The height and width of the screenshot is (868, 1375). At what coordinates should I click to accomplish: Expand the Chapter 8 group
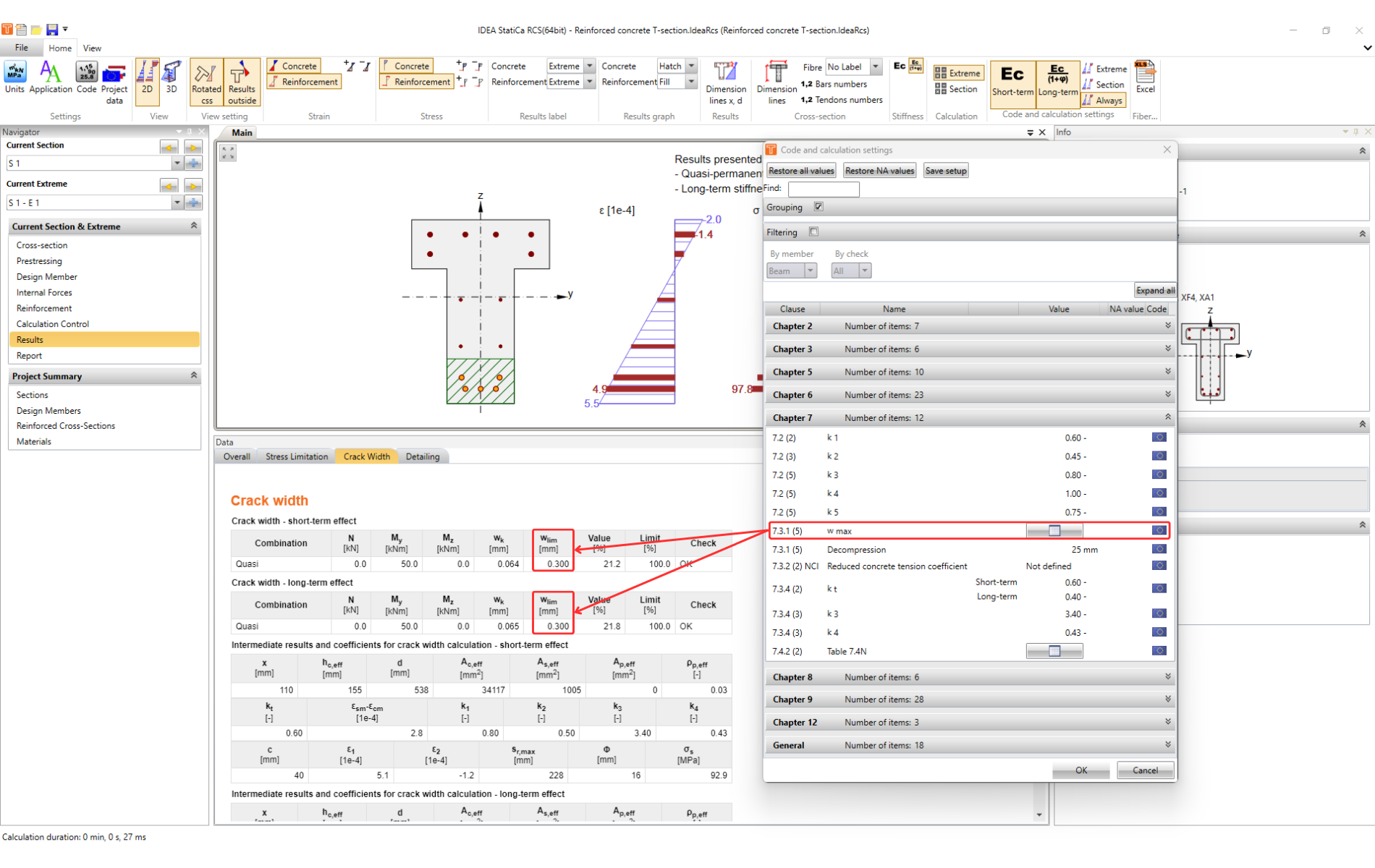[1167, 677]
